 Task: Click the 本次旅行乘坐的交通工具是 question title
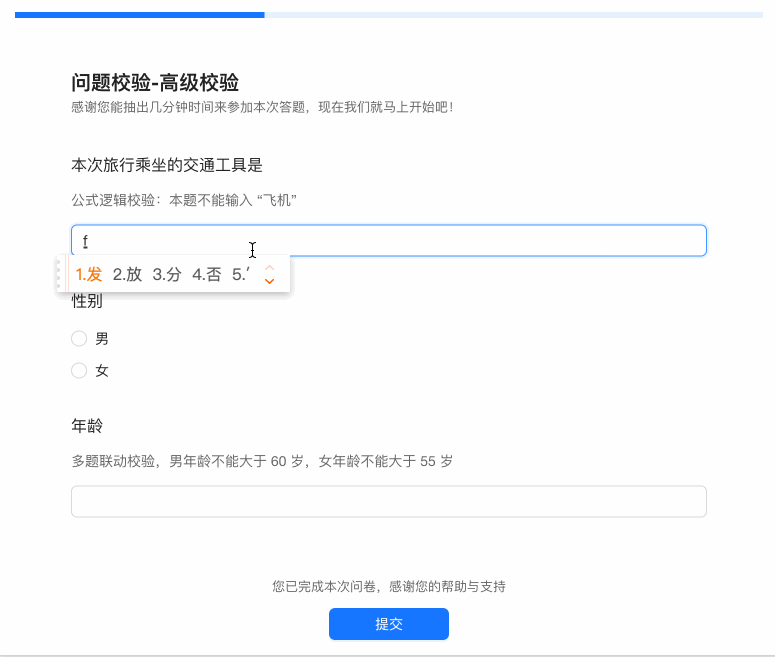pos(167,165)
